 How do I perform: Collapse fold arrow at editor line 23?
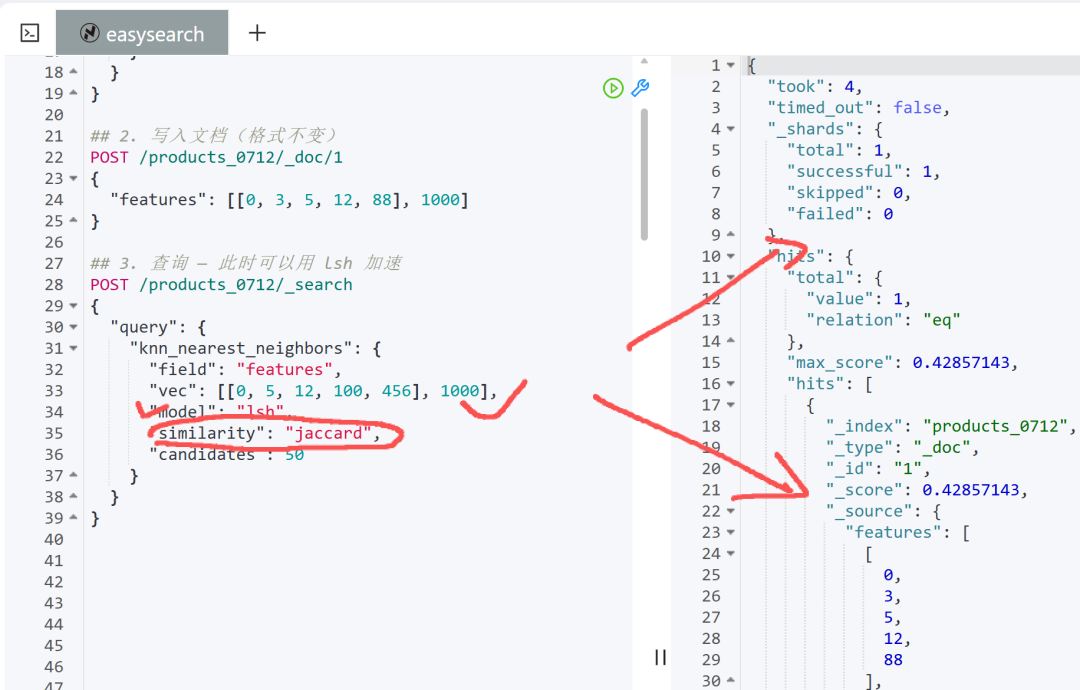pyautogui.click(x=74, y=178)
